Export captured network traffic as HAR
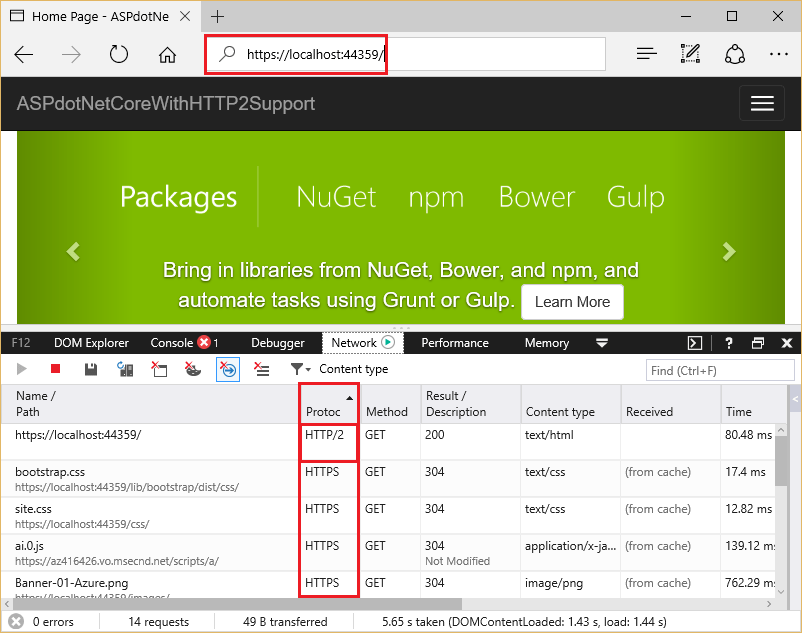Image resolution: width=802 pixels, height=633 pixels. click(x=91, y=369)
